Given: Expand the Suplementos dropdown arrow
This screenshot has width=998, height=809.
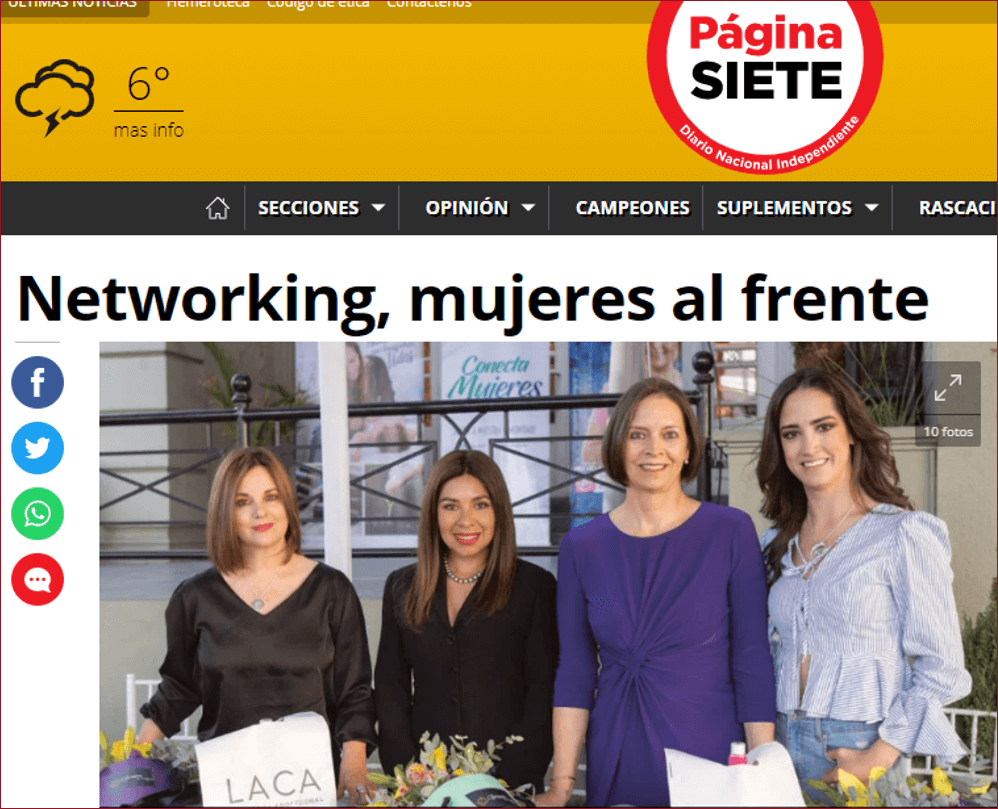Looking at the screenshot, I should pos(872,208).
